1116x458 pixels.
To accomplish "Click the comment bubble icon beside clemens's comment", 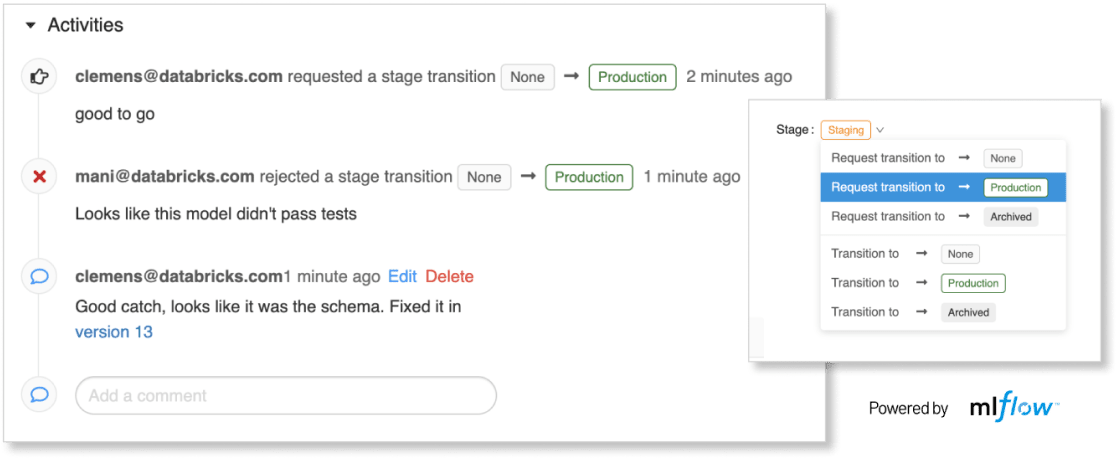I will 40,277.
